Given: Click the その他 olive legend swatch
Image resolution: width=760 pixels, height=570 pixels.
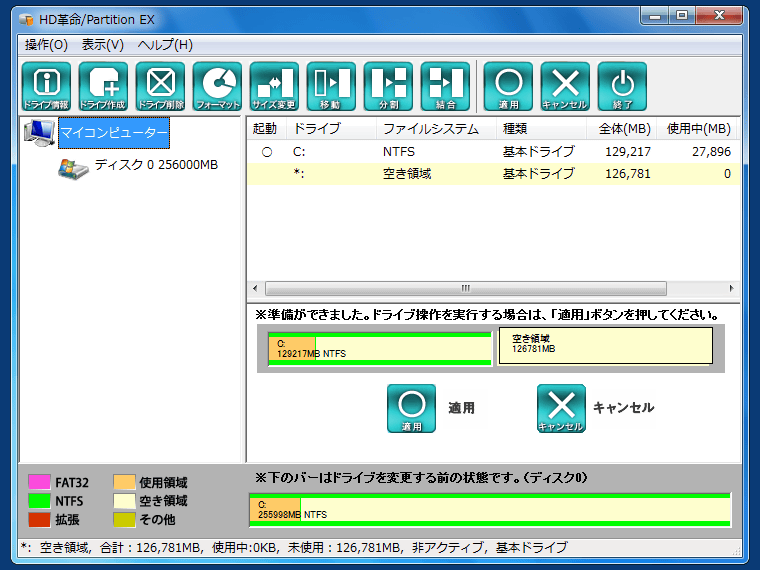Looking at the screenshot, I should [124, 520].
